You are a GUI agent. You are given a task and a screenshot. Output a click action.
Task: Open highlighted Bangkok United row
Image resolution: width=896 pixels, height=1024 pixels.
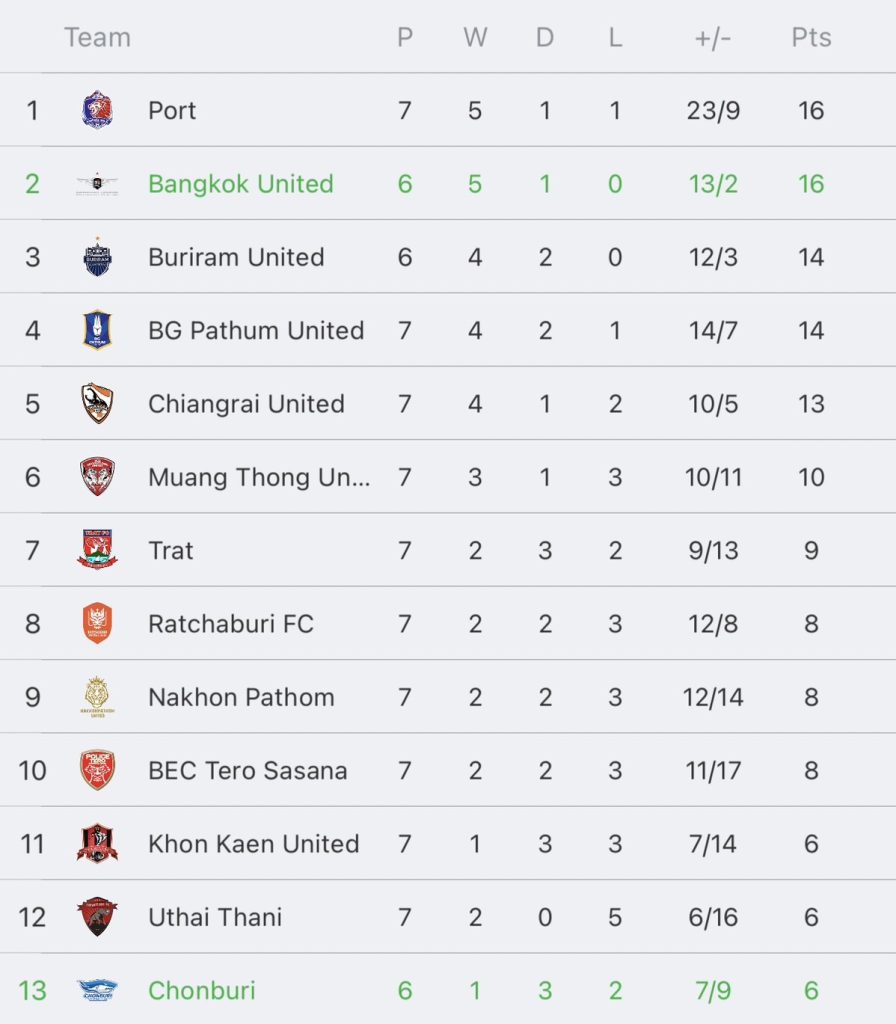pyautogui.click(x=448, y=184)
